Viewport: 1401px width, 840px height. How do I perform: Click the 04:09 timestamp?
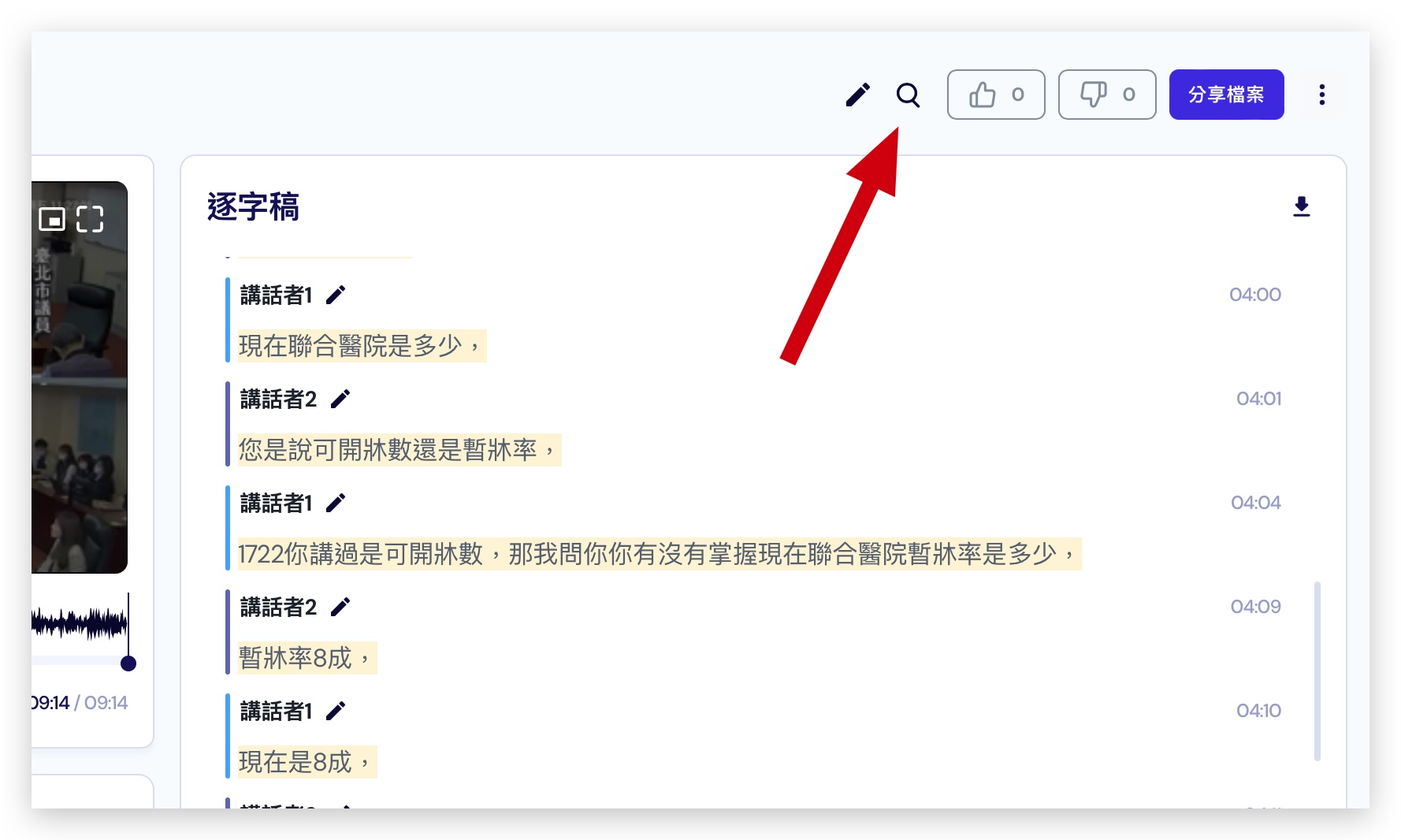(x=1255, y=607)
